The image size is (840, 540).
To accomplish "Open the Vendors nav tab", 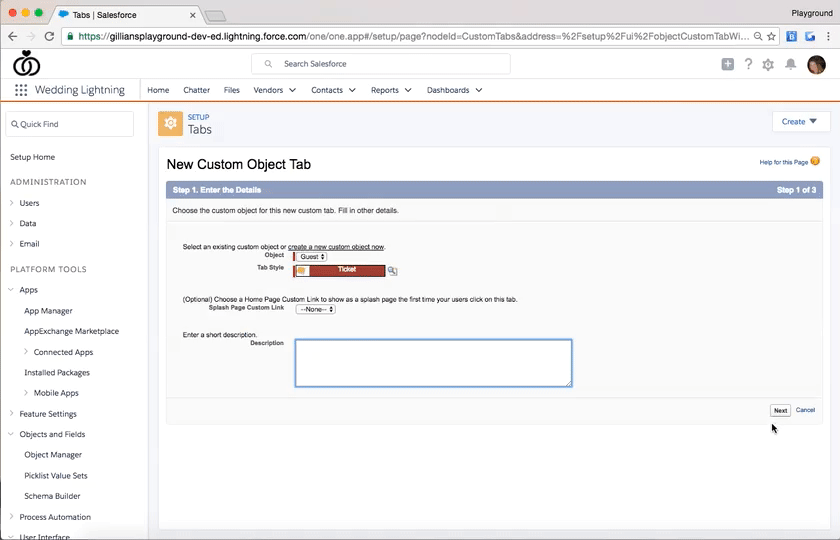I will (x=268, y=90).
